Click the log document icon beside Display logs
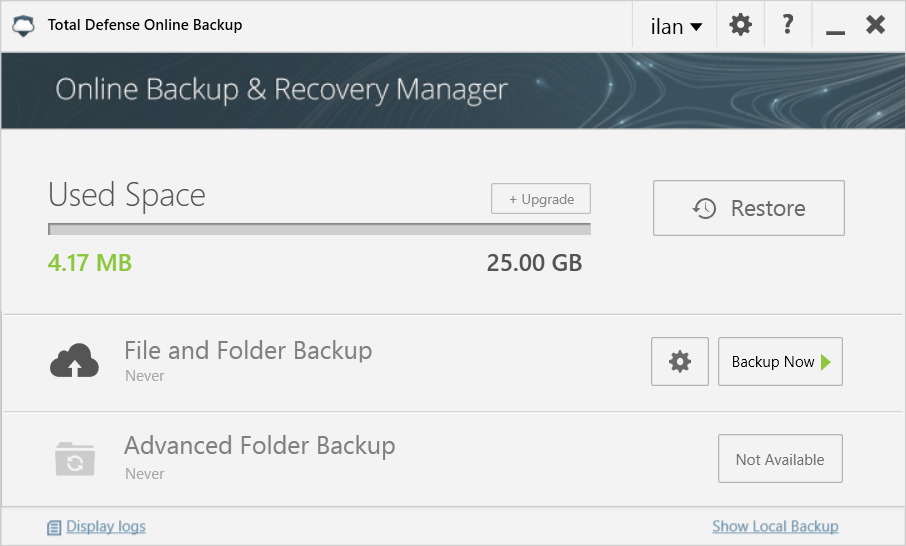 coord(54,527)
